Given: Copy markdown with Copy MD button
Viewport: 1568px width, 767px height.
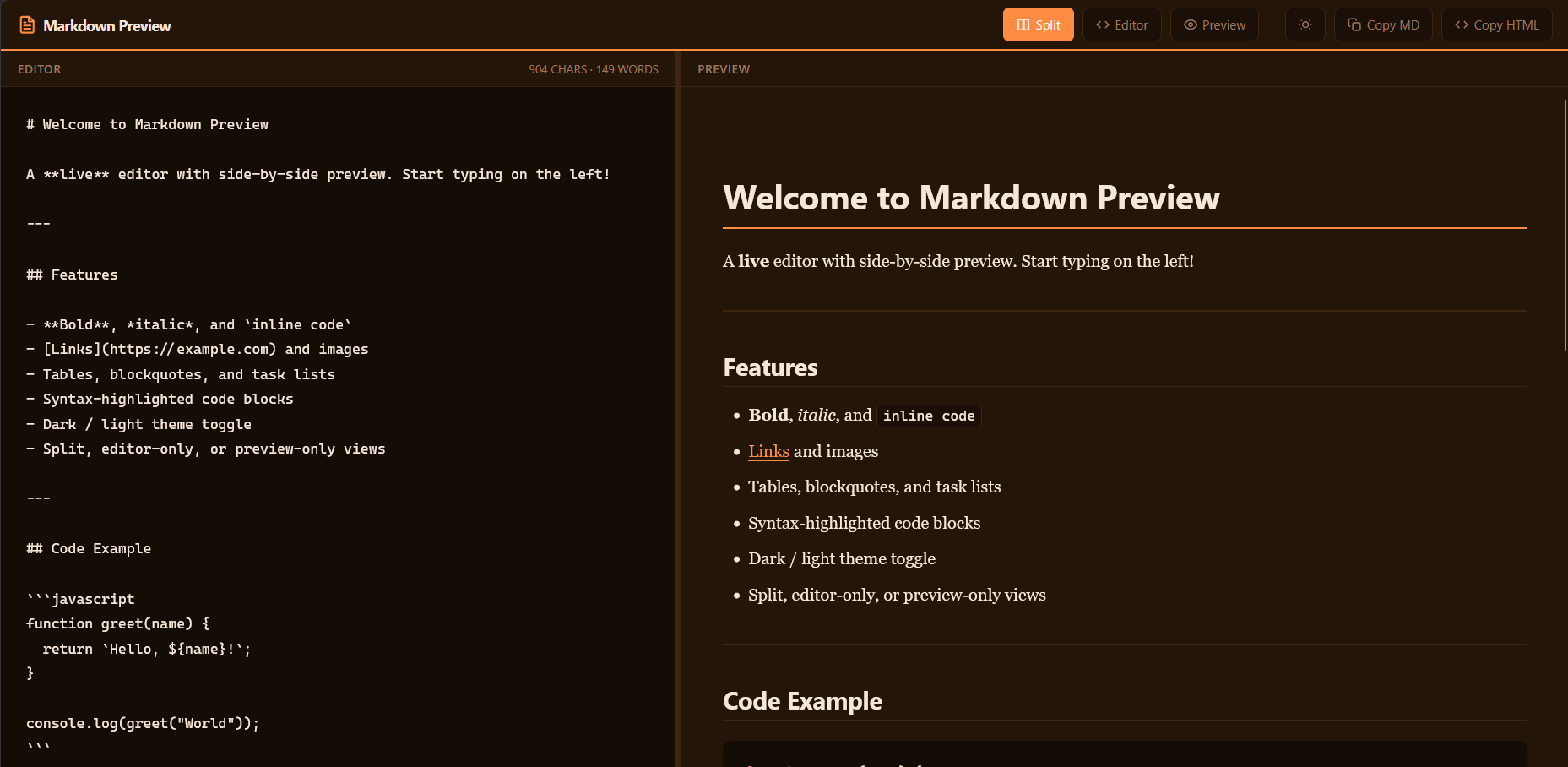Looking at the screenshot, I should (1383, 25).
